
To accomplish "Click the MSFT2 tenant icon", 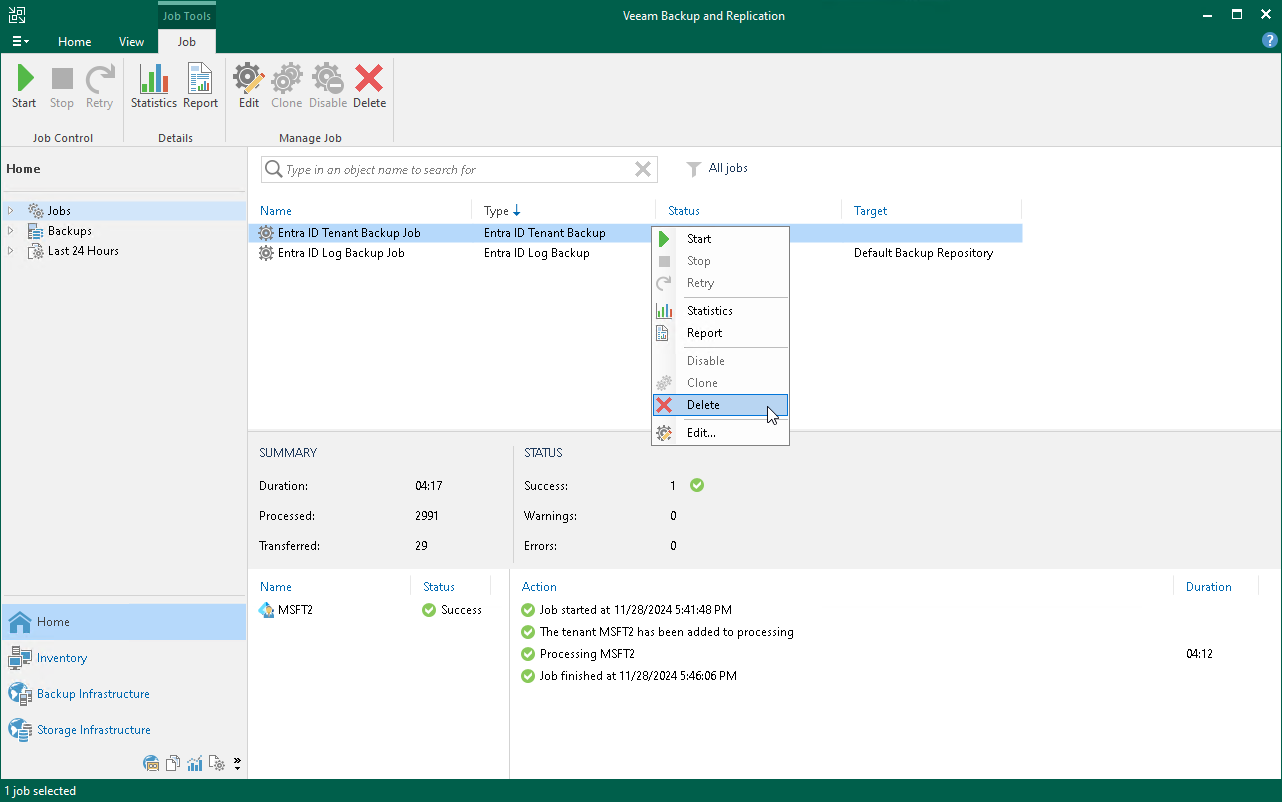I will [266, 610].
